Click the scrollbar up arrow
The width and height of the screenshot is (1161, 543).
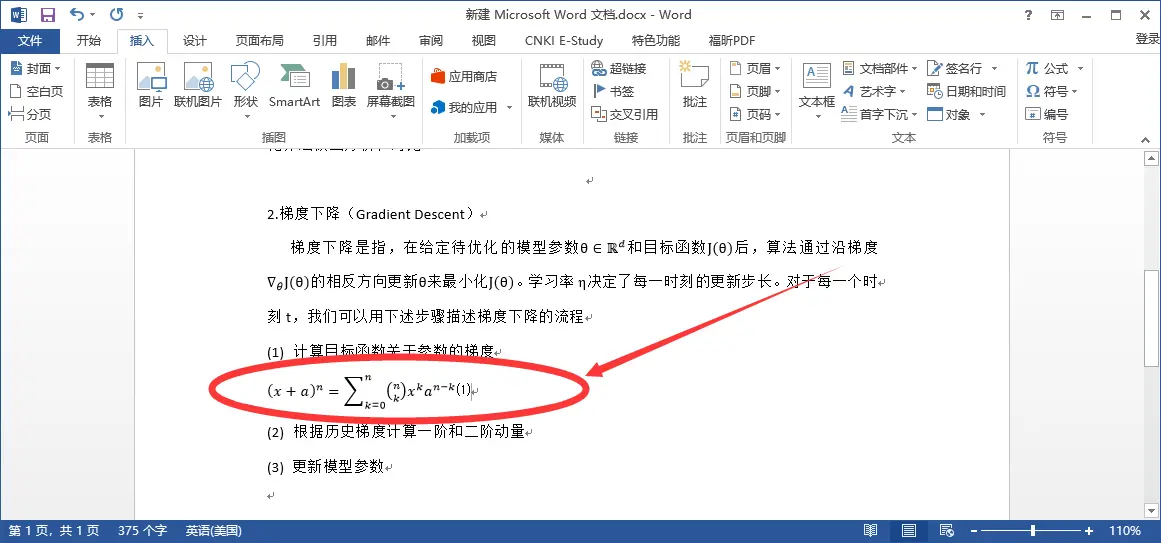[1151, 159]
